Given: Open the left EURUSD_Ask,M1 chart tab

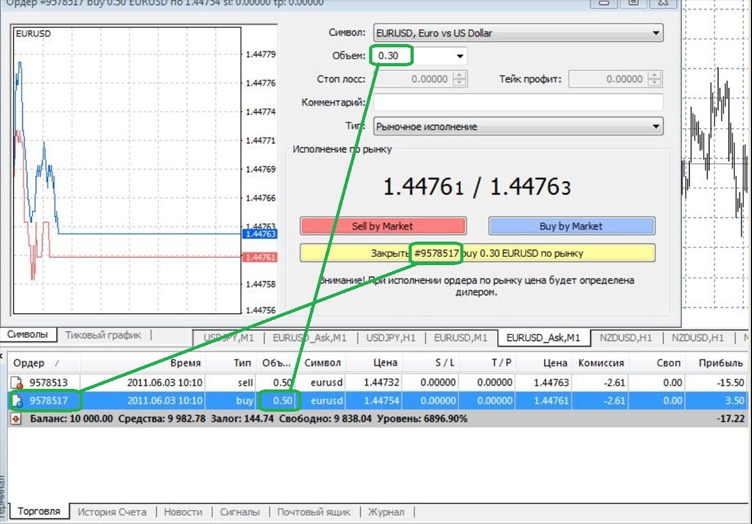Looking at the screenshot, I should 309,338.
